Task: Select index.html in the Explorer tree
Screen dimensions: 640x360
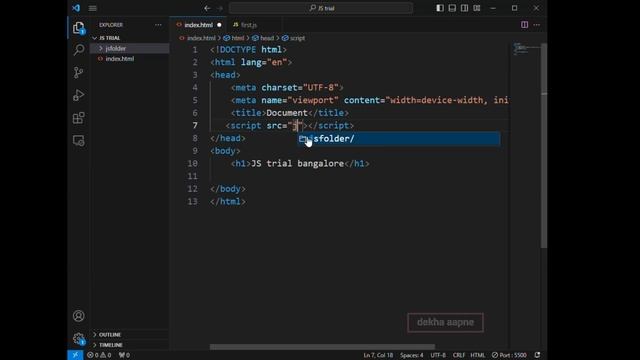Action: tap(130, 59)
